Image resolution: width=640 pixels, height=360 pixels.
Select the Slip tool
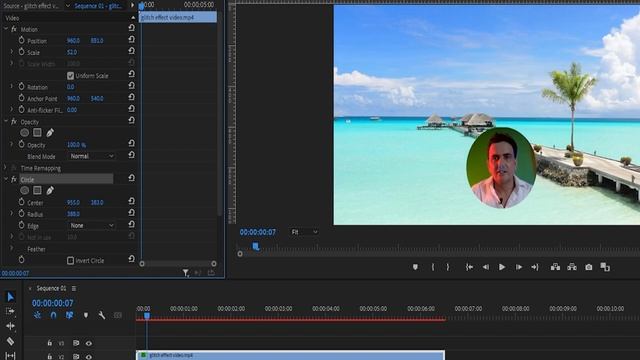click(x=10, y=356)
